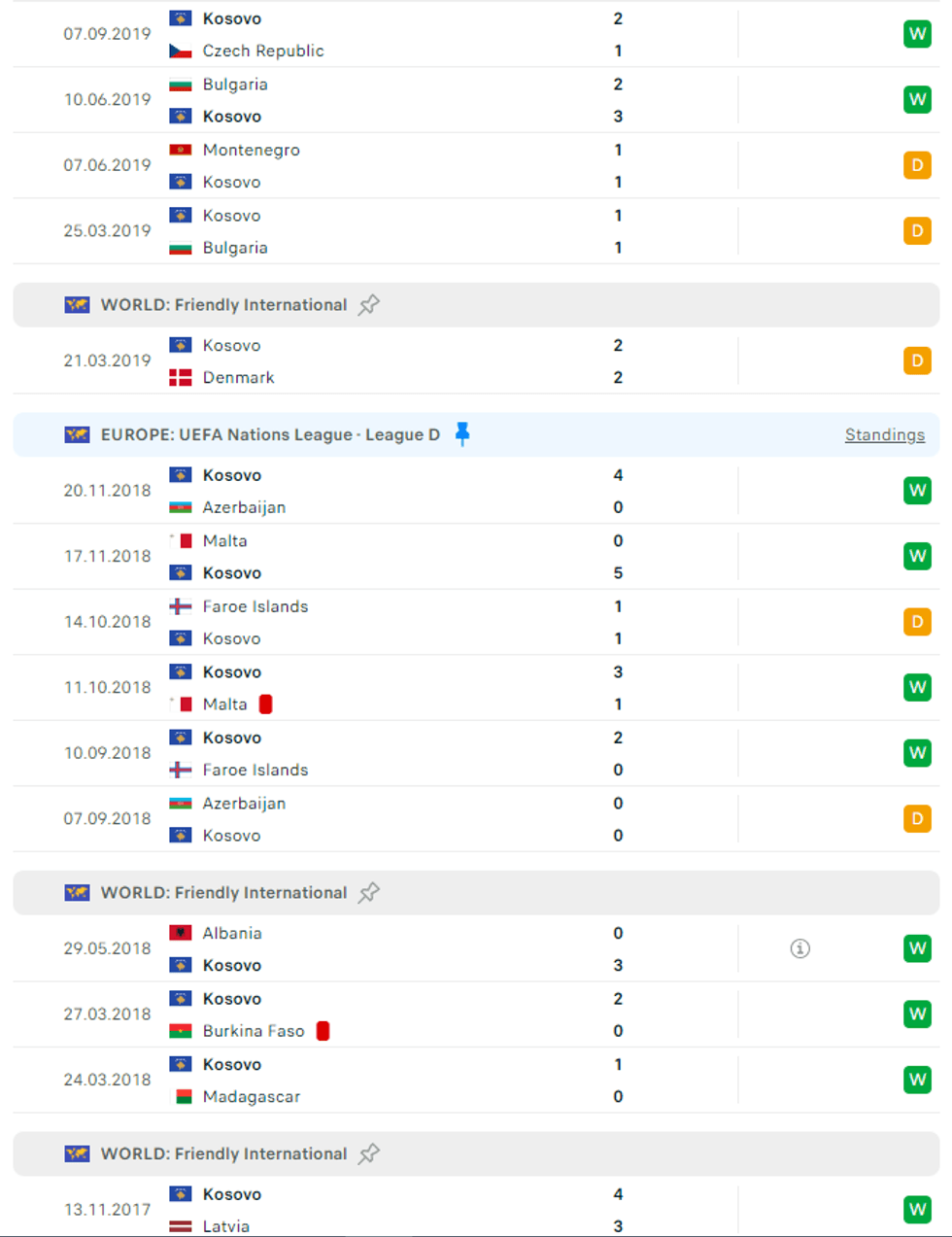Image resolution: width=952 pixels, height=1237 pixels.
Task: Open the Friendly International header above the Latvia match
Action: 223,1154
